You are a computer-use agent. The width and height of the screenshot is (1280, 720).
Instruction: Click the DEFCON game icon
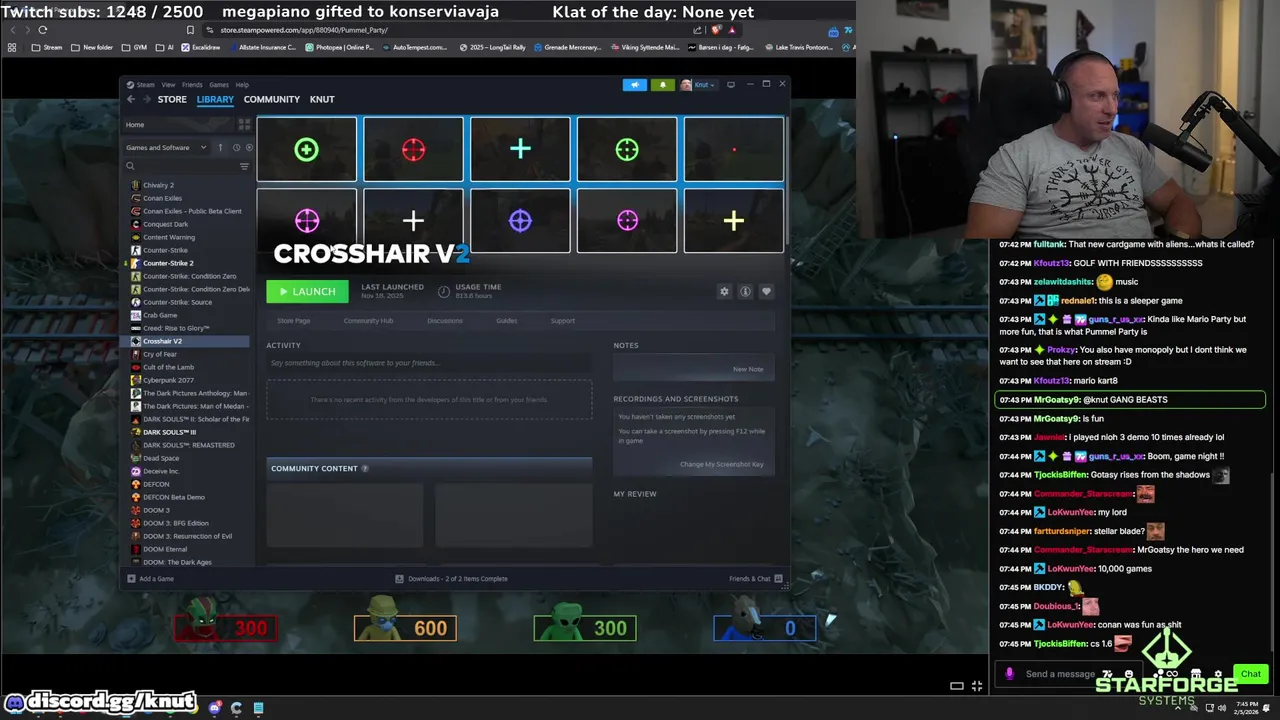click(x=136, y=484)
